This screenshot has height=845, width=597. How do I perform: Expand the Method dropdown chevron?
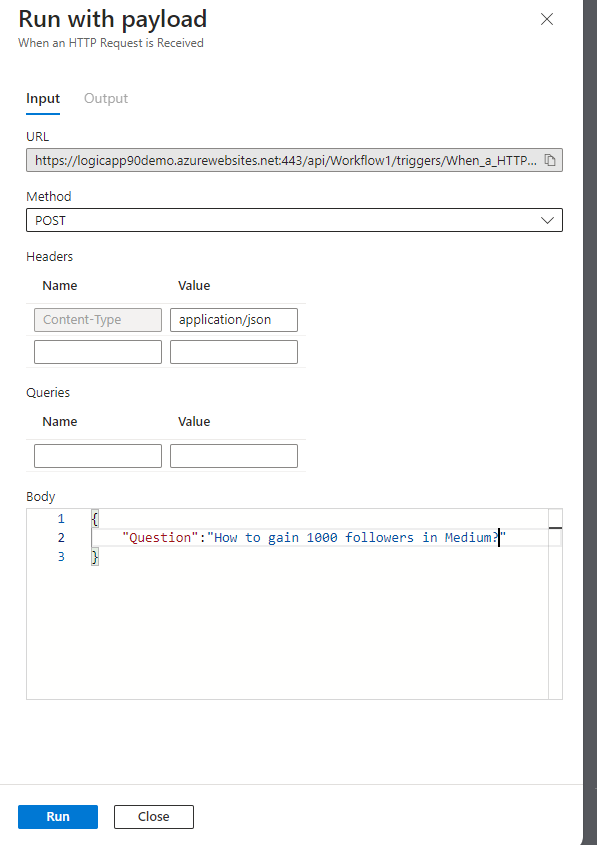[x=547, y=220]
